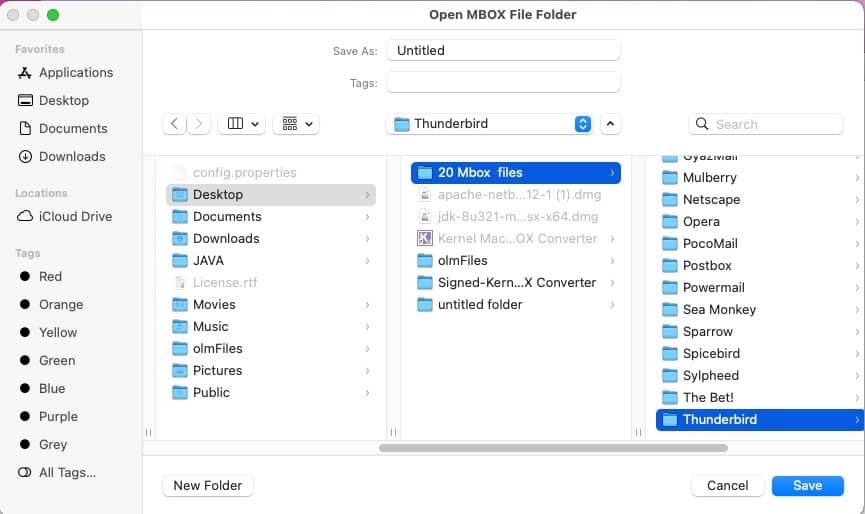Expand chevron beside Public folder row
The height and width of the screenshot is (514, 865).
point(367,393)
